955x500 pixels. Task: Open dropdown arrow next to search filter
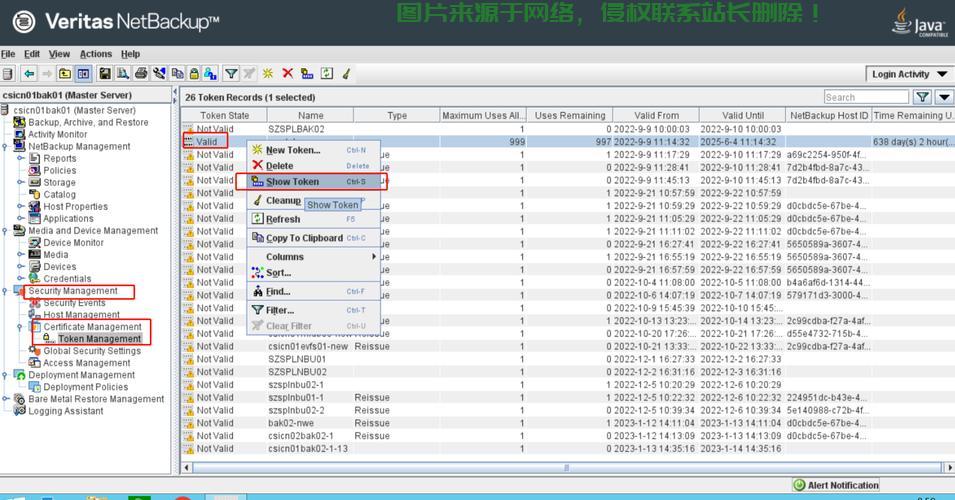[943, 97]
